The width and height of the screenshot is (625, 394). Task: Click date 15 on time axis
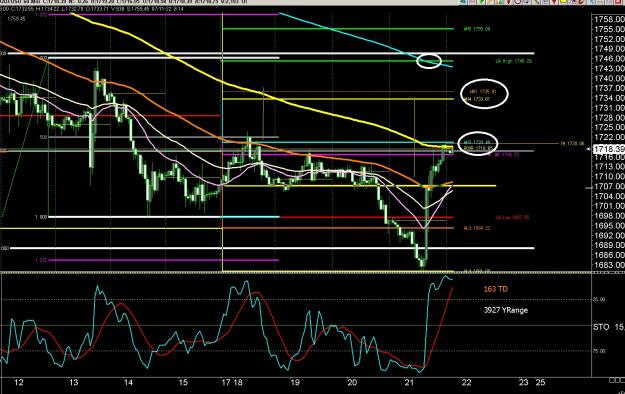[x=183, y=382]
